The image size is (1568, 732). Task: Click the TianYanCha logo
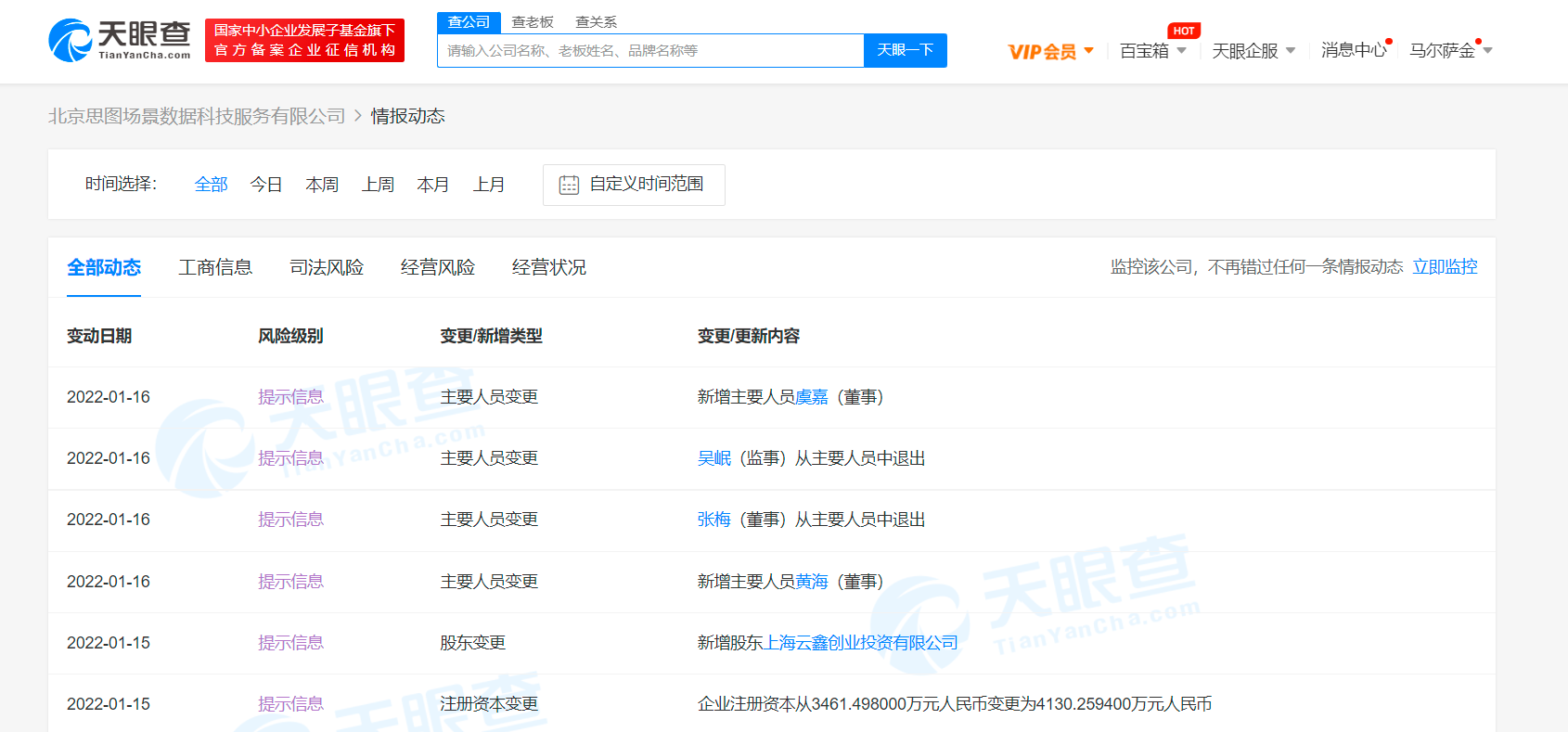tap(120, 41)
